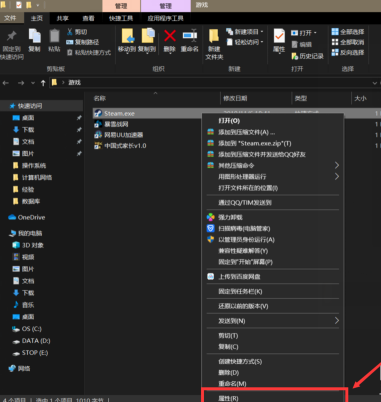The width and height of the screenshot is (381, 402).
Task: Sort by the 大小 column header
Action: pyautogui.click(x=360, y=98)
